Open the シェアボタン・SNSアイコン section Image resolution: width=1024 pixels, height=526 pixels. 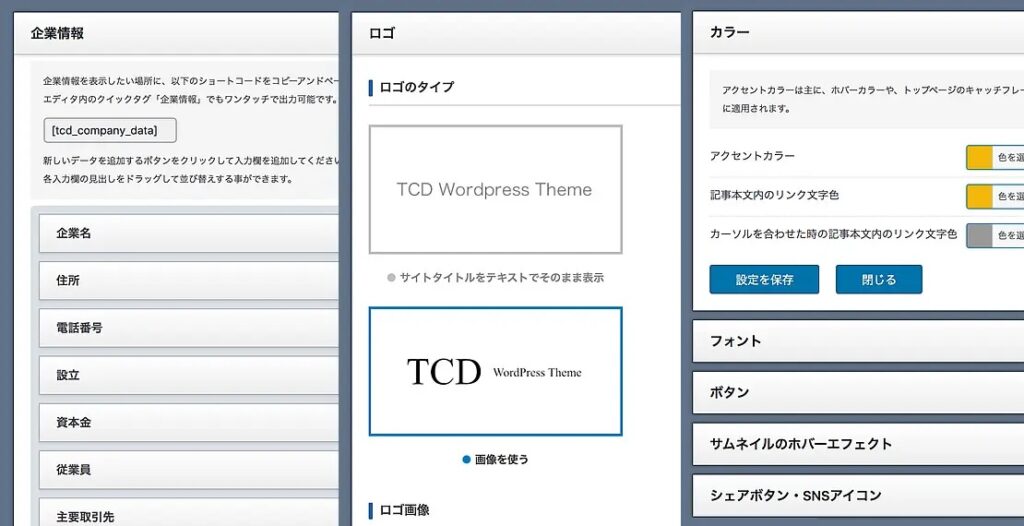(858, 495)
